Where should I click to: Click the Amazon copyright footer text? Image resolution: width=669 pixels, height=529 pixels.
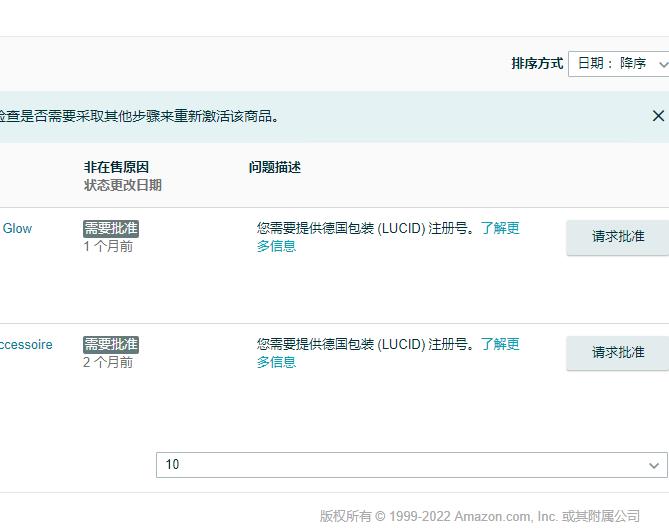[x=480, y=517]
